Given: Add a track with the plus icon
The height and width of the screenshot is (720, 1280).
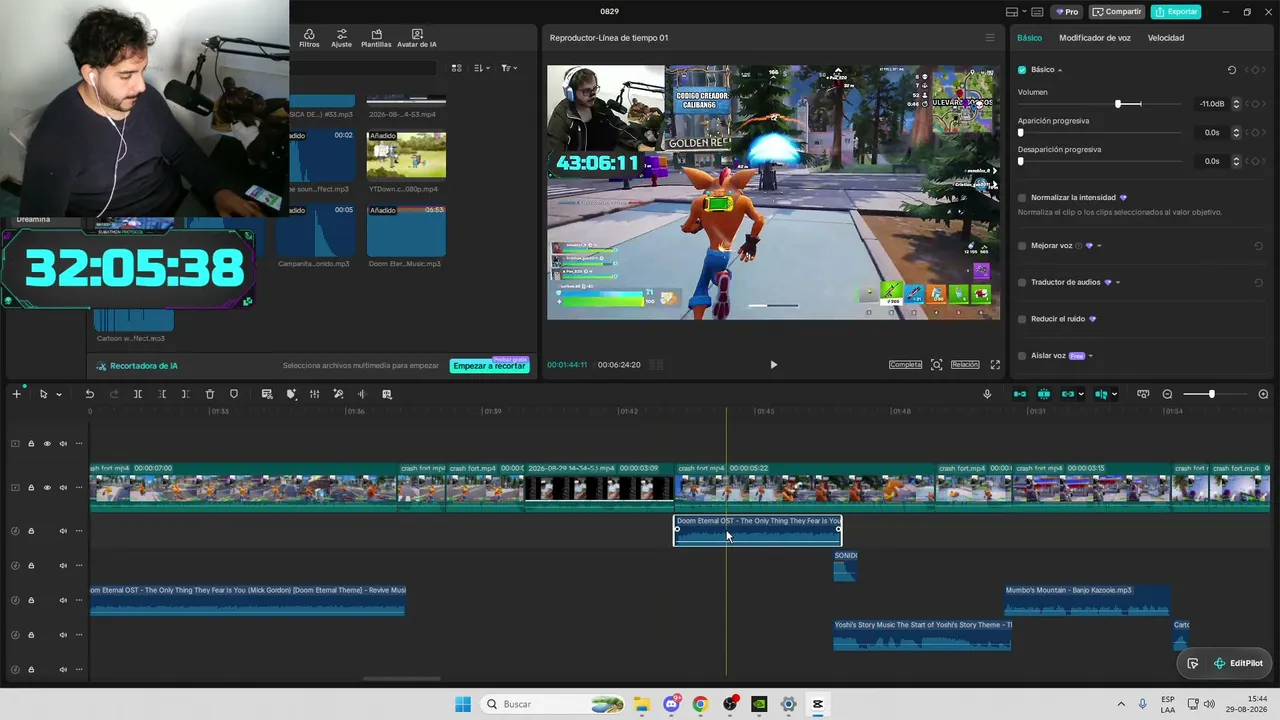Looking at the screenshot, I should [x=16, y=394].
